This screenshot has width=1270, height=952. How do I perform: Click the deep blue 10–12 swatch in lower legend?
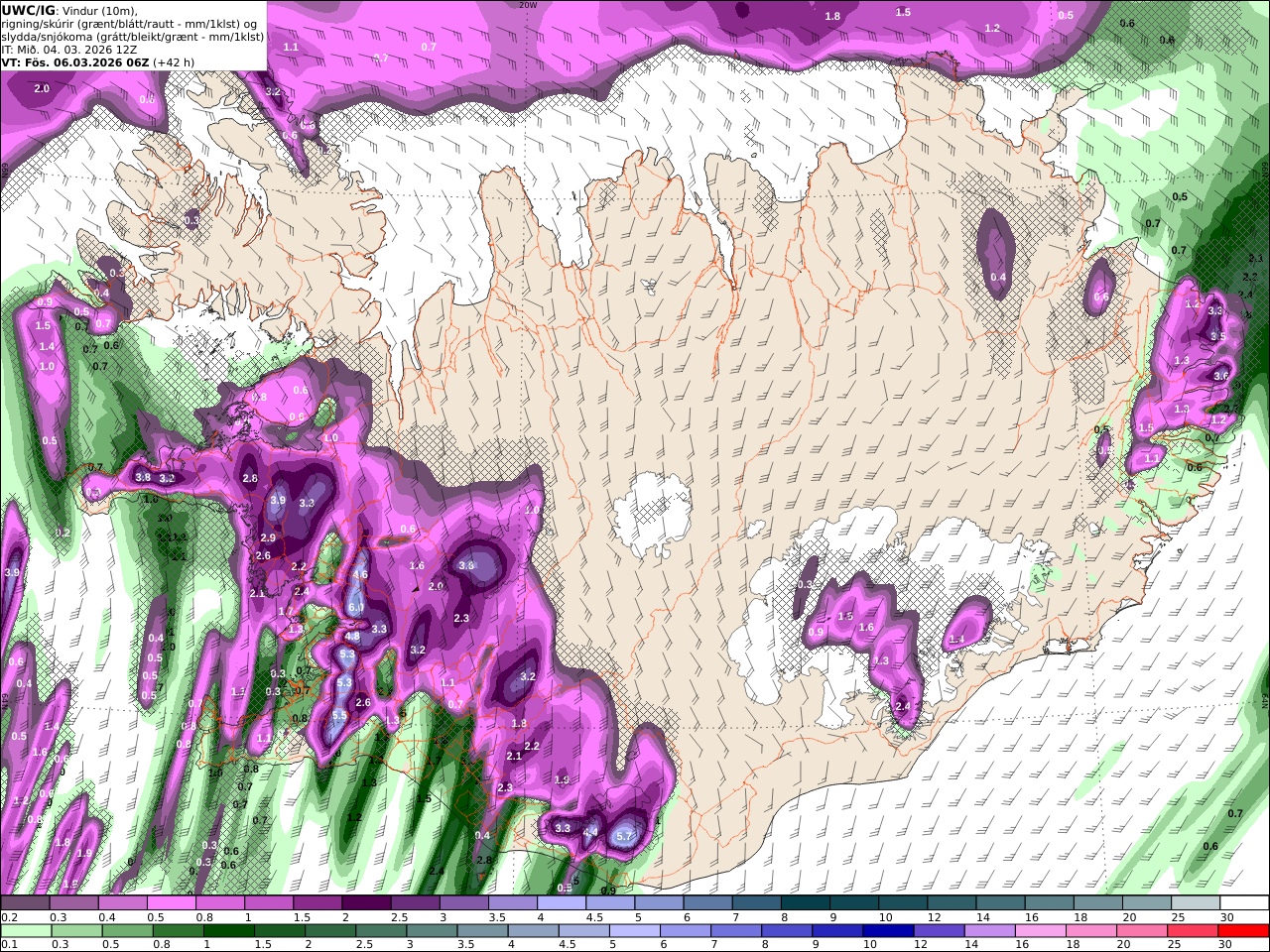point(887,931)
